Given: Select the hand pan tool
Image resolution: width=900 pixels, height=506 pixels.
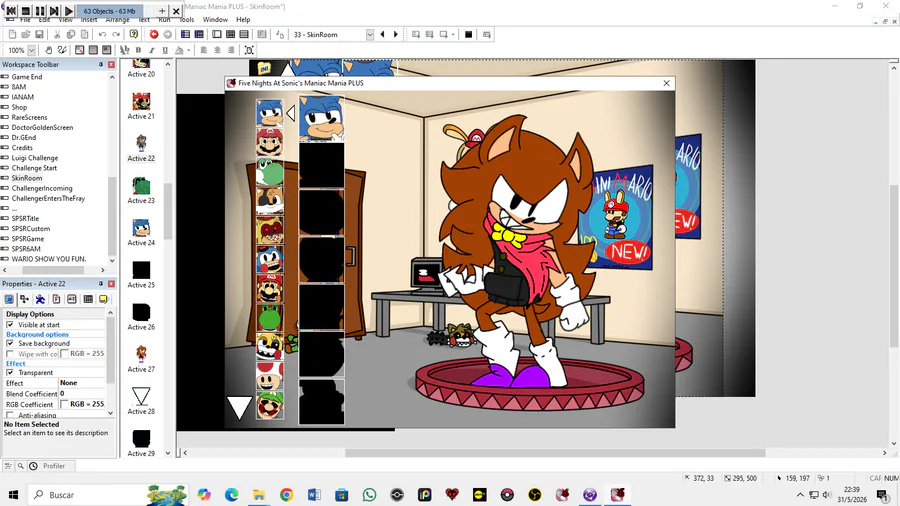Looking at the screenshot, I should (49, 50).
